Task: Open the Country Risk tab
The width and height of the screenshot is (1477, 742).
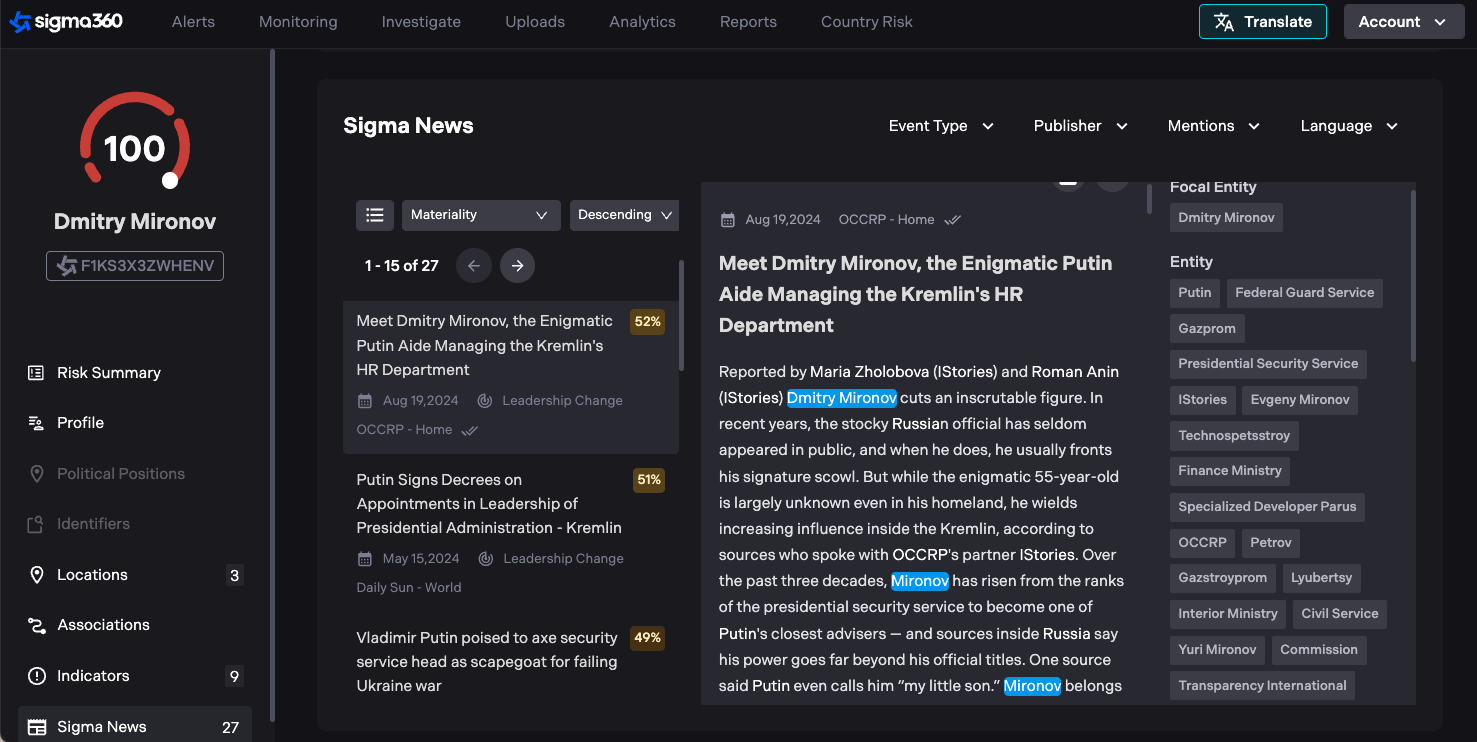Action: coord(866,22)
